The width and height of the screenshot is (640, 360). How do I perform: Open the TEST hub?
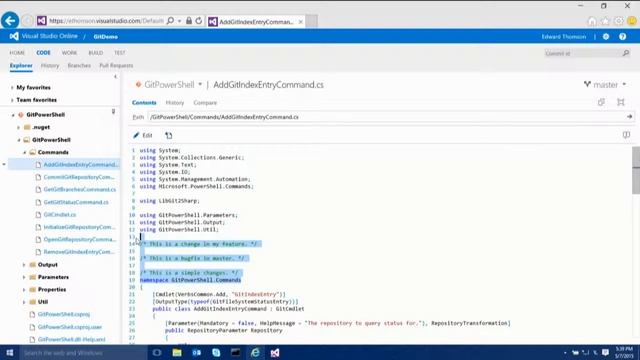(x=120, y=53)
